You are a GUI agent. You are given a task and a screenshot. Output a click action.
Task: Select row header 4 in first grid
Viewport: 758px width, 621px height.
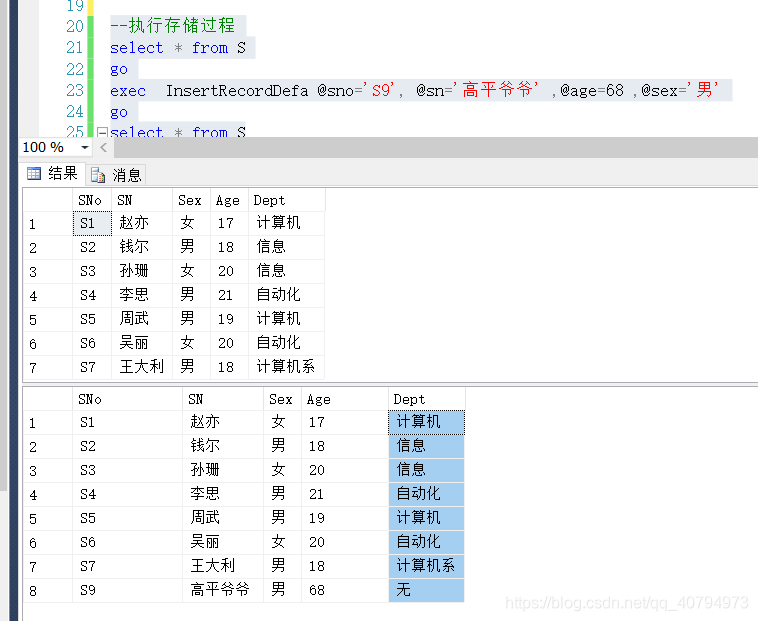(x=48, y=295)
